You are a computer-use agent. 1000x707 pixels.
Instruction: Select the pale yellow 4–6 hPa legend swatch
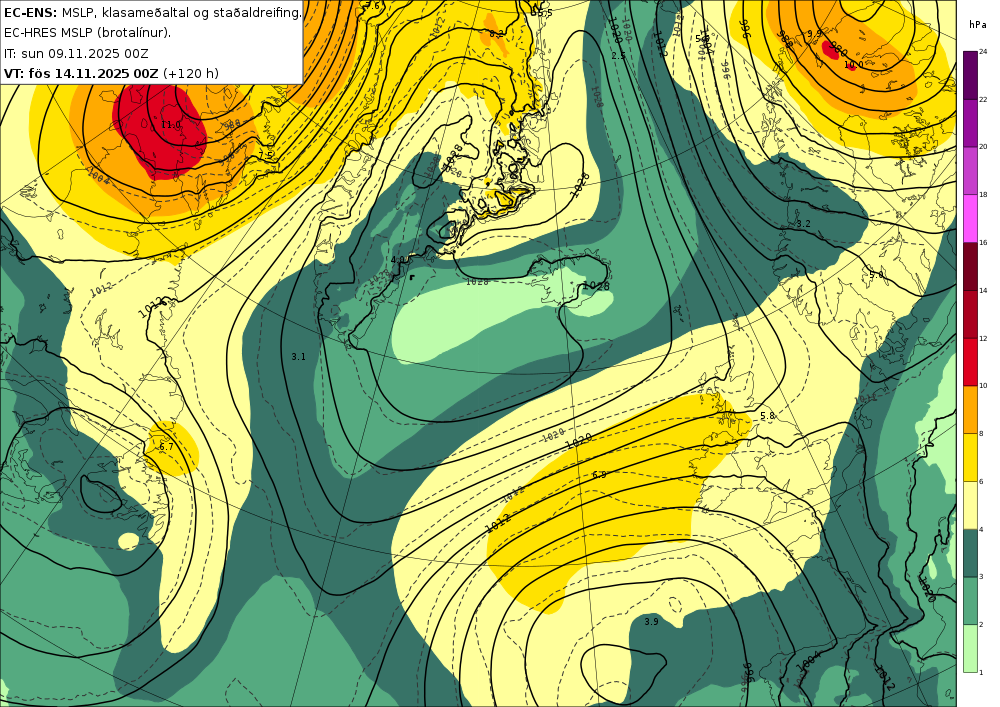(970, 504)
